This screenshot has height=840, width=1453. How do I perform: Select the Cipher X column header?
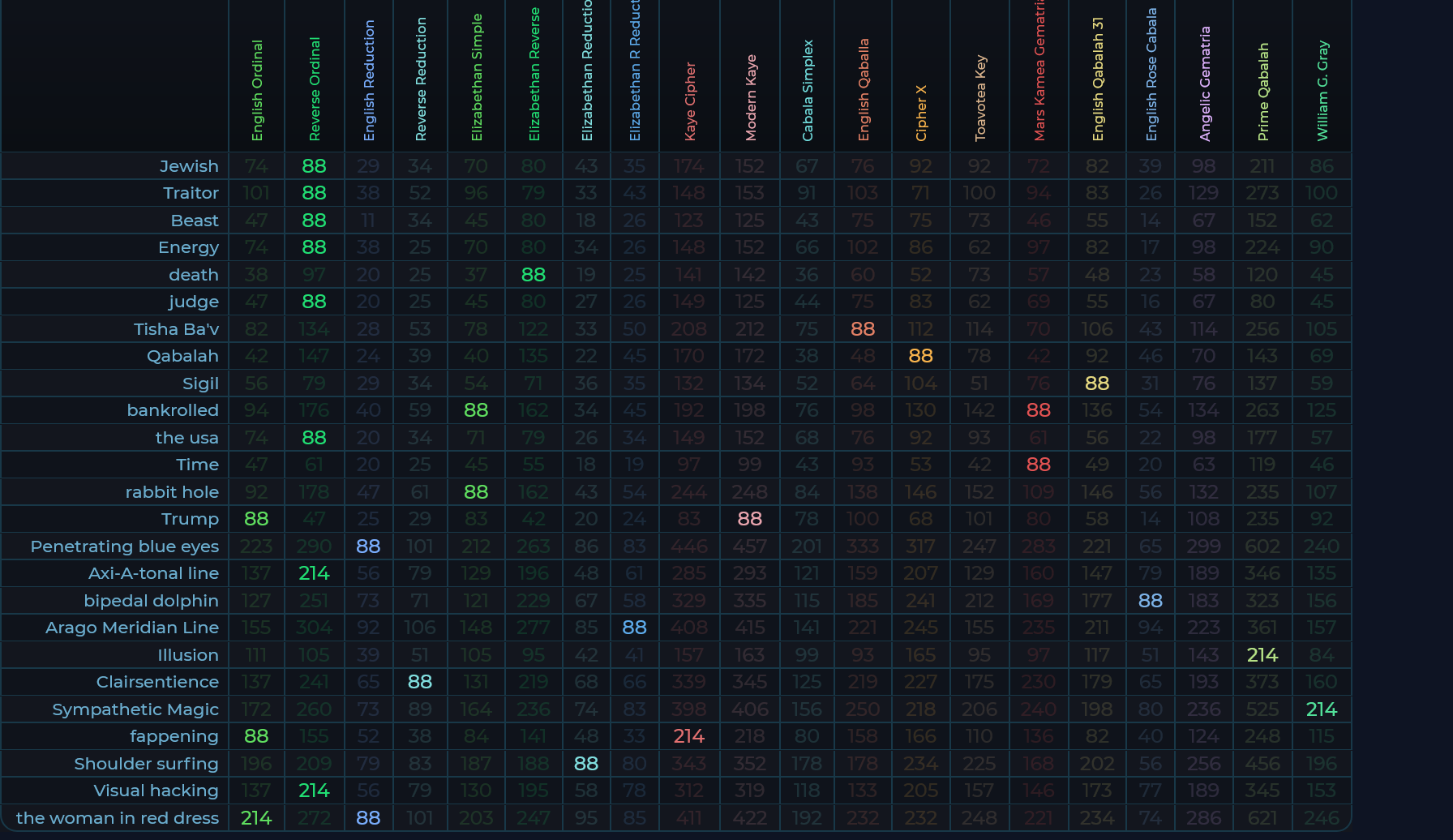921,113
